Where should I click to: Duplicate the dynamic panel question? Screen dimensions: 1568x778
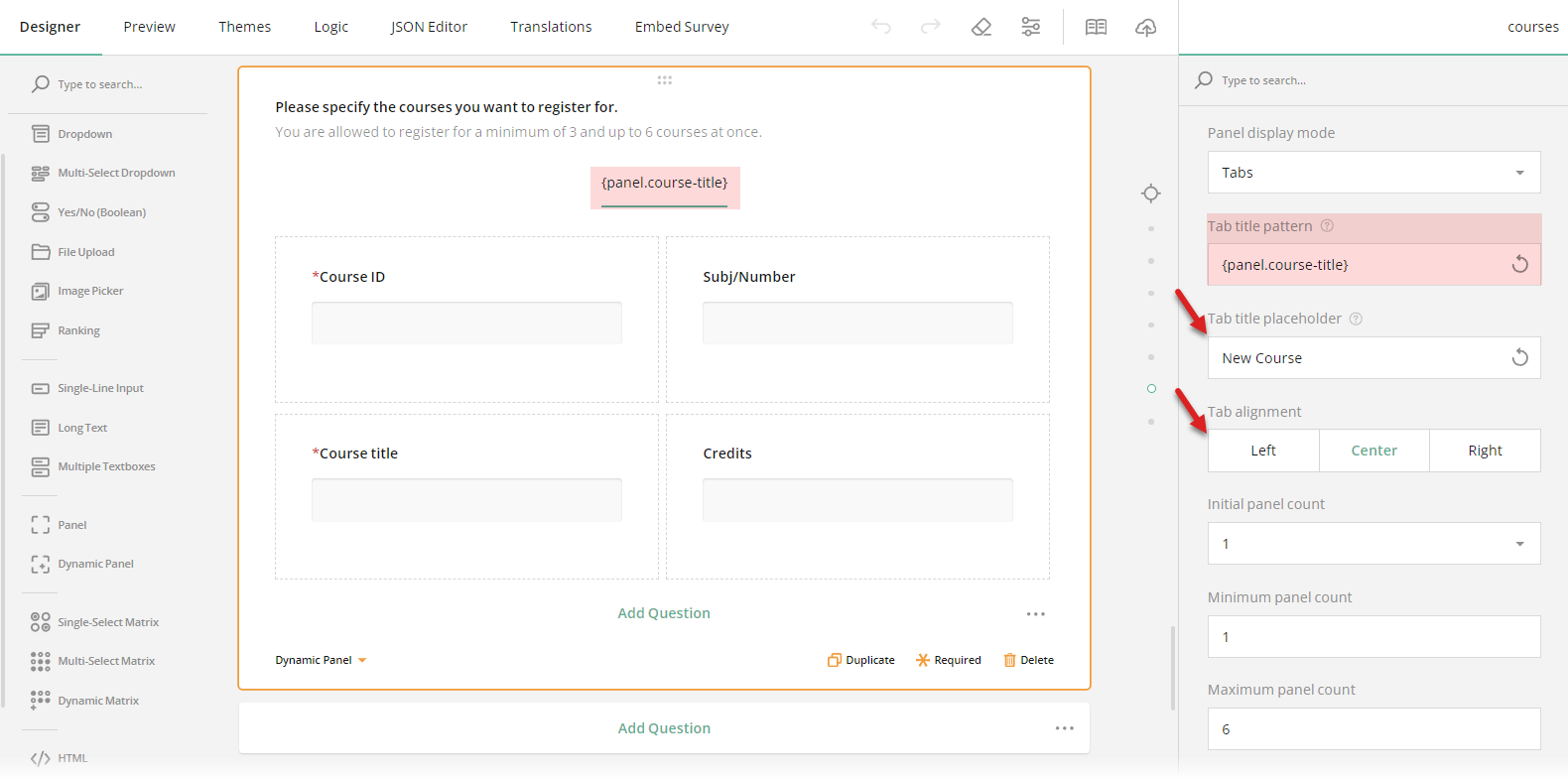click(861, 660)
